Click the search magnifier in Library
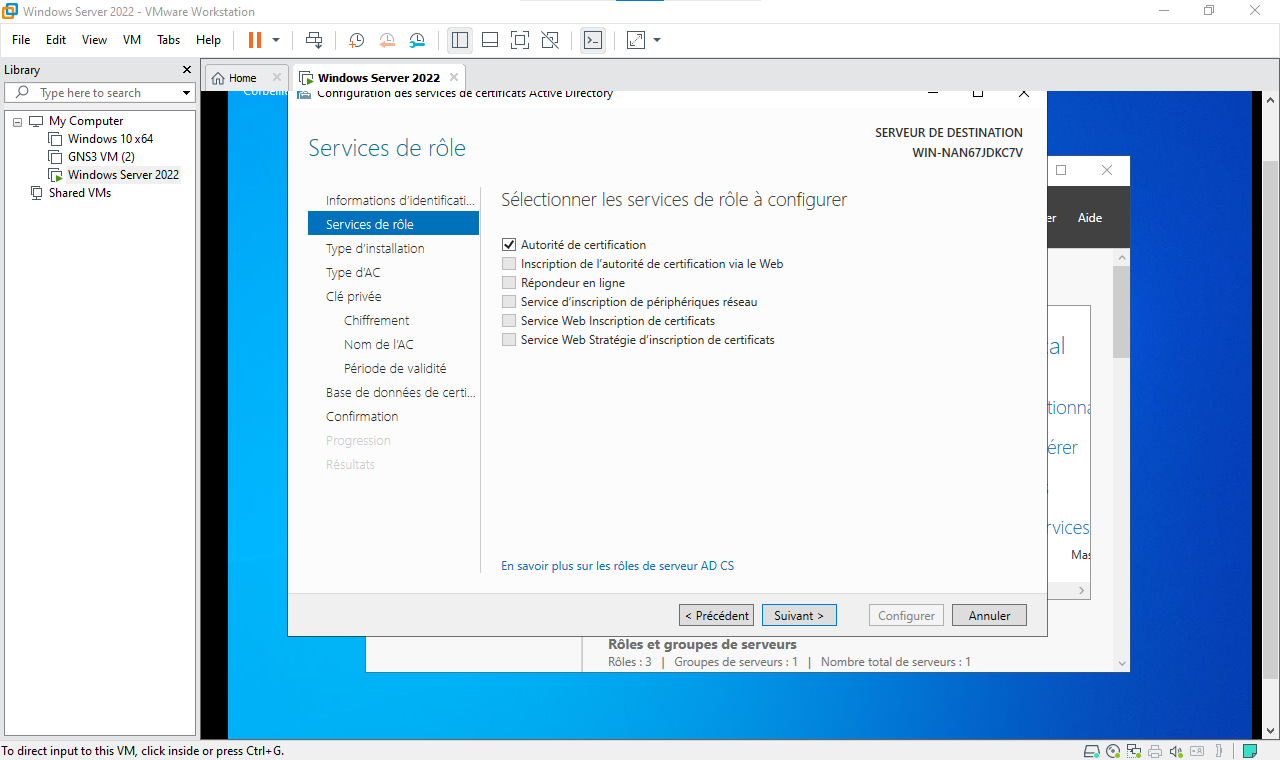1280x760 pixels. 22,92
